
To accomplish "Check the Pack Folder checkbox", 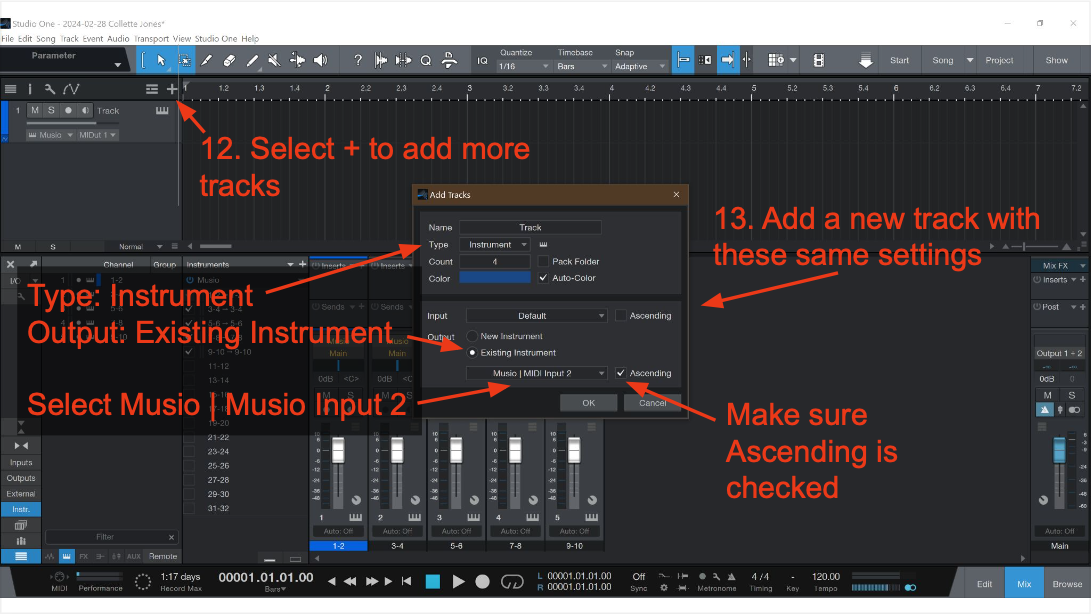I will point(543,261).
